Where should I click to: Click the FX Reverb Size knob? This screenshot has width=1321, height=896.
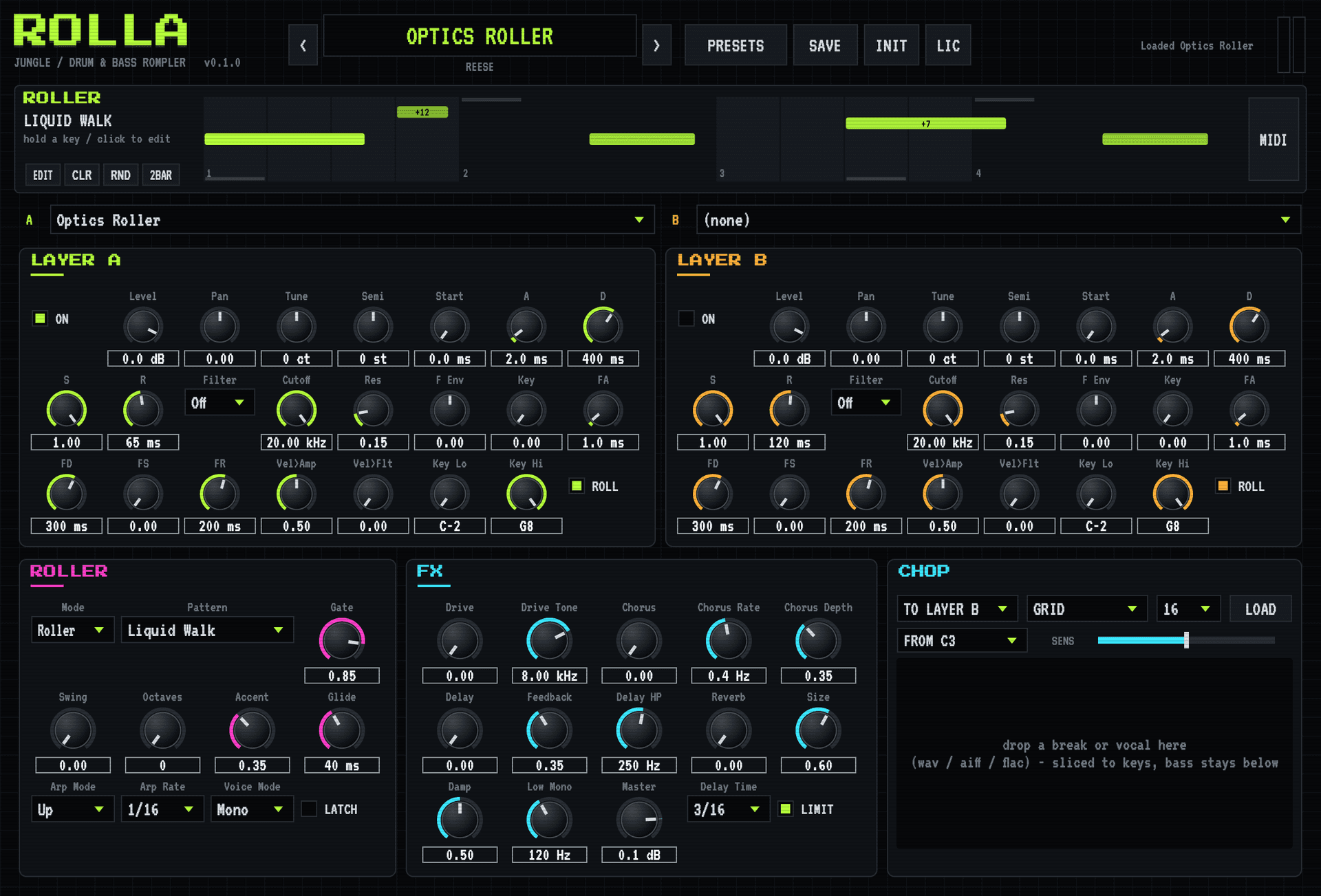pos(818,730)
